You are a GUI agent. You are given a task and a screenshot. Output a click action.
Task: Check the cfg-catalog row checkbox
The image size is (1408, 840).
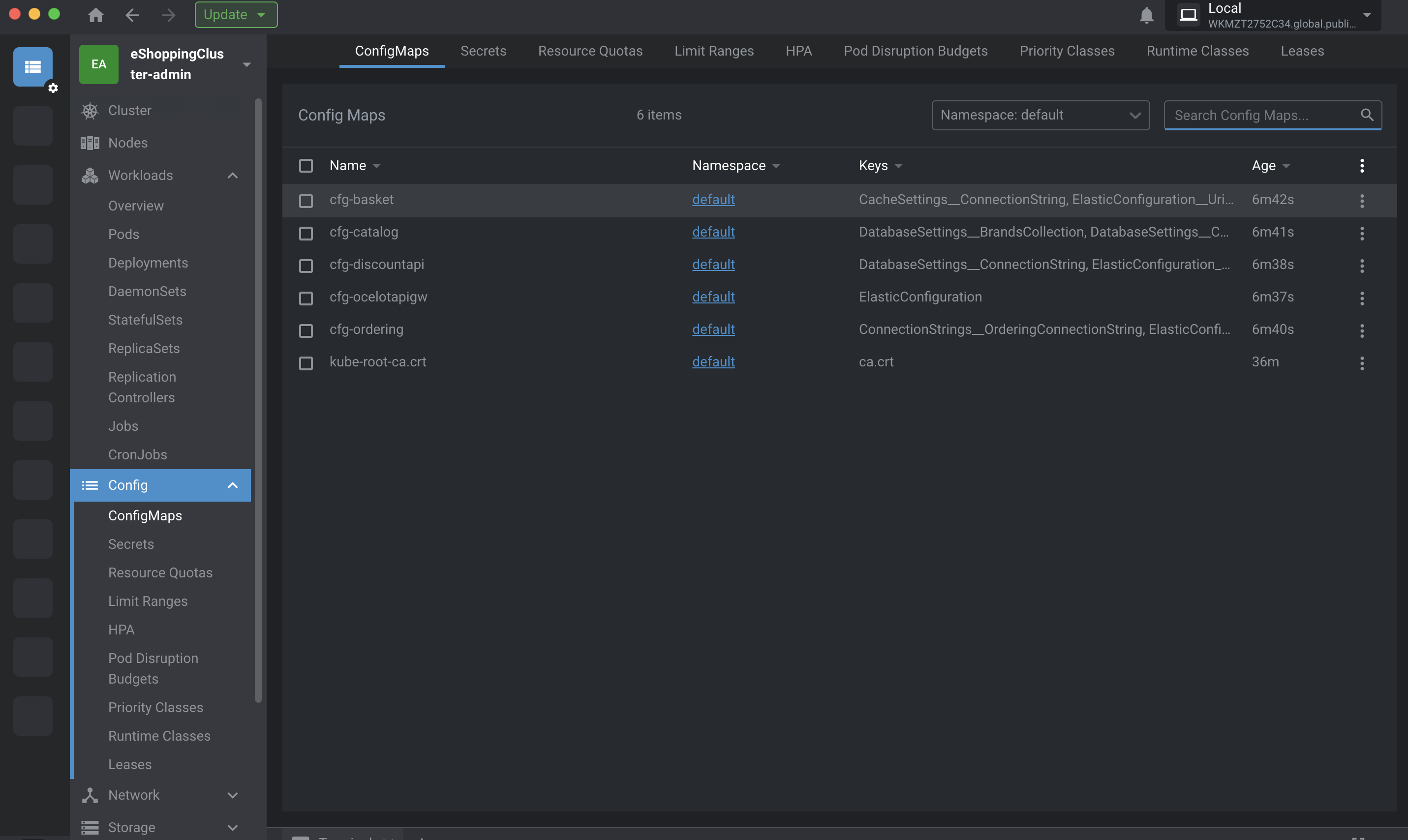[x=306, y=233]
